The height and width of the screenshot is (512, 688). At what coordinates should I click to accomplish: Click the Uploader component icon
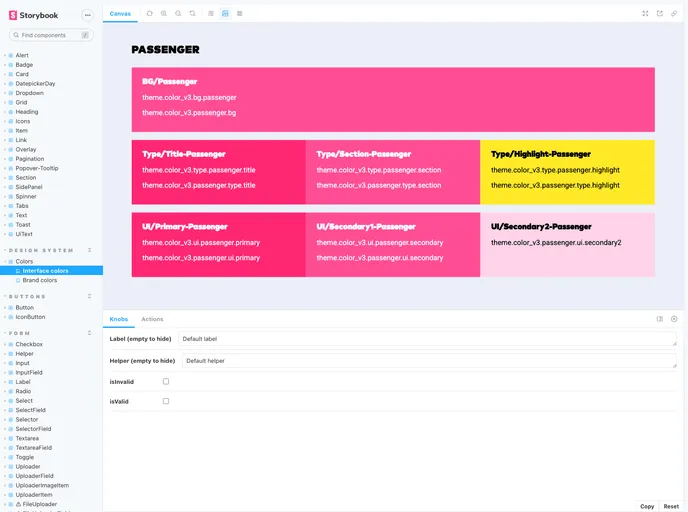tap(11, 466)
